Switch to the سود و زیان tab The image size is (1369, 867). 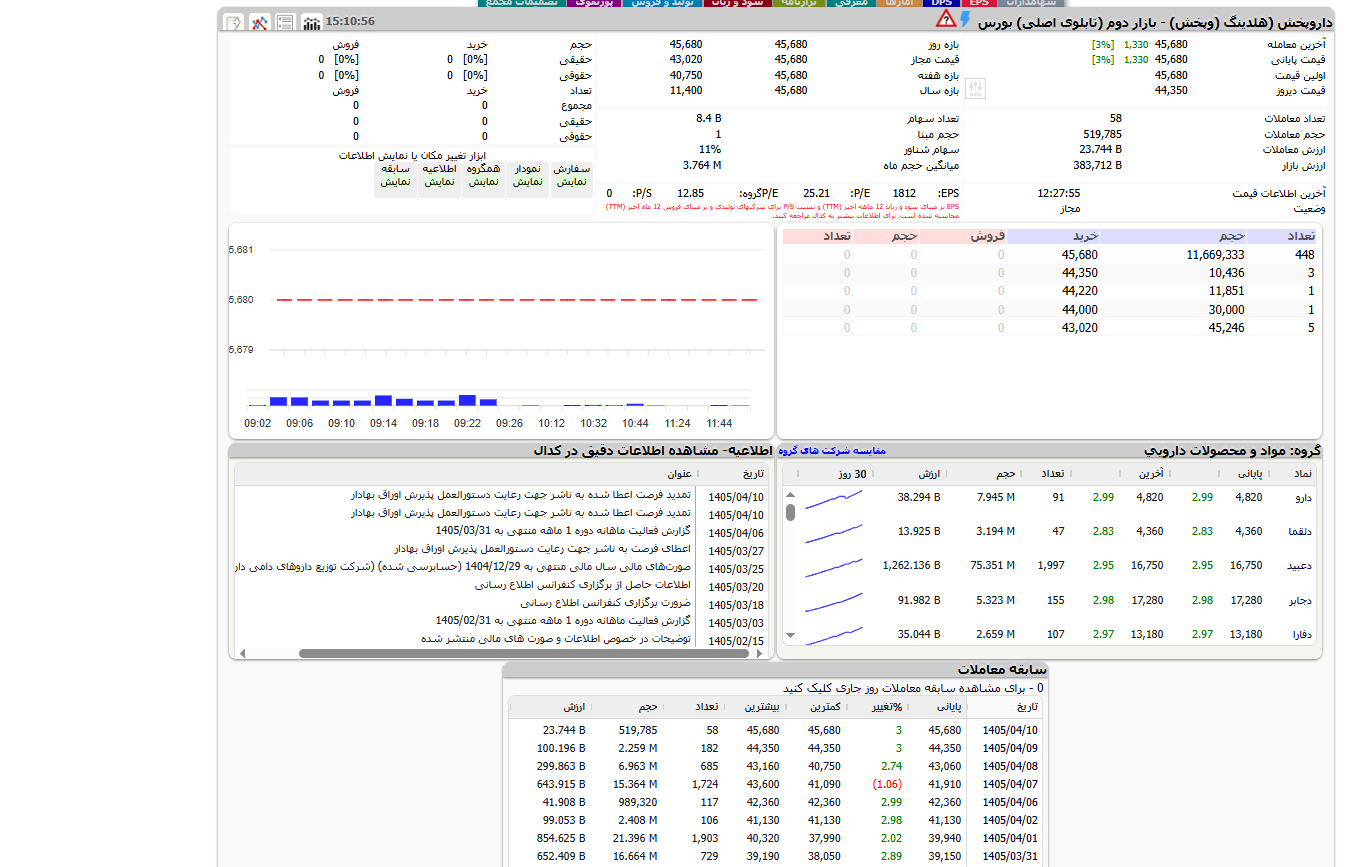(737, 3)
